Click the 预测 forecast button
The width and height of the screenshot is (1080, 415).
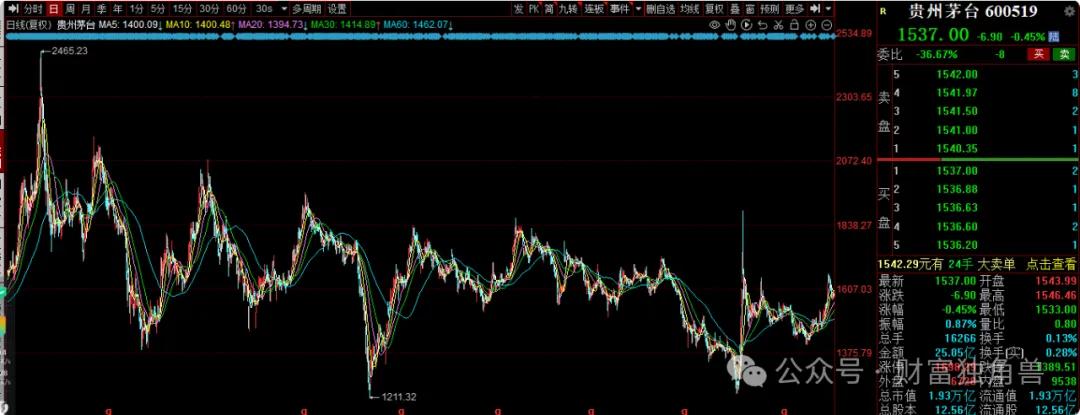tap(769, 9)
